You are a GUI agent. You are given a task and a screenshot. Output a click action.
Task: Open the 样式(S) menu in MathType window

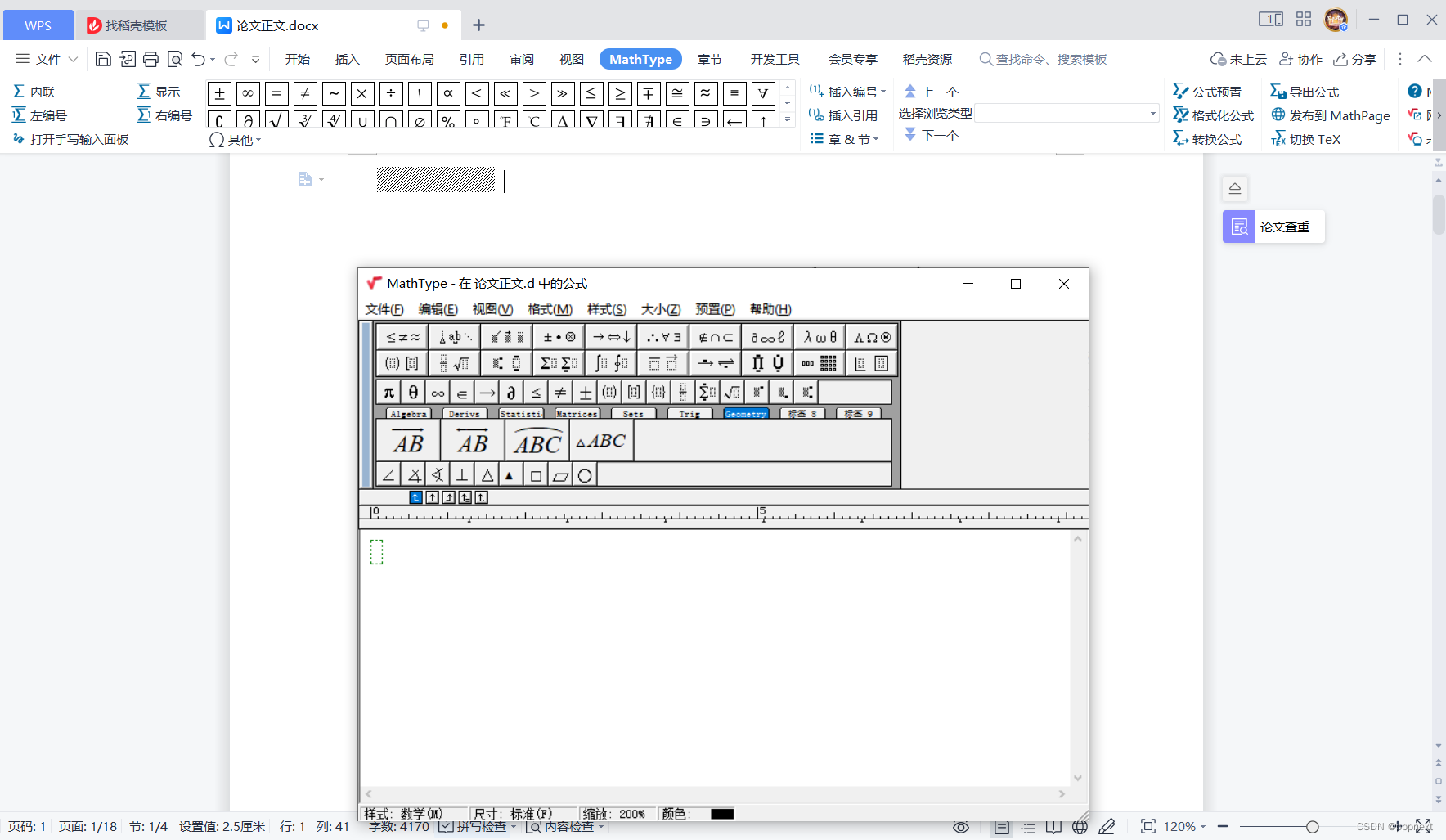point(607,309)
